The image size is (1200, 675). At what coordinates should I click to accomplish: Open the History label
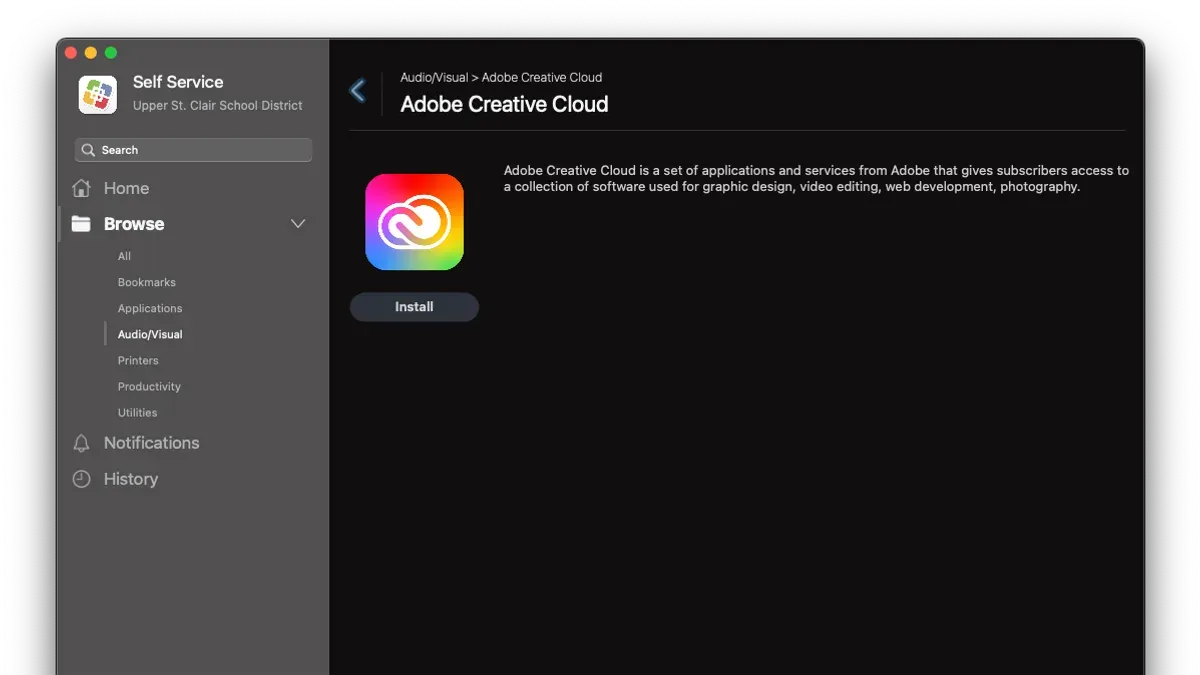click(131, 479)
